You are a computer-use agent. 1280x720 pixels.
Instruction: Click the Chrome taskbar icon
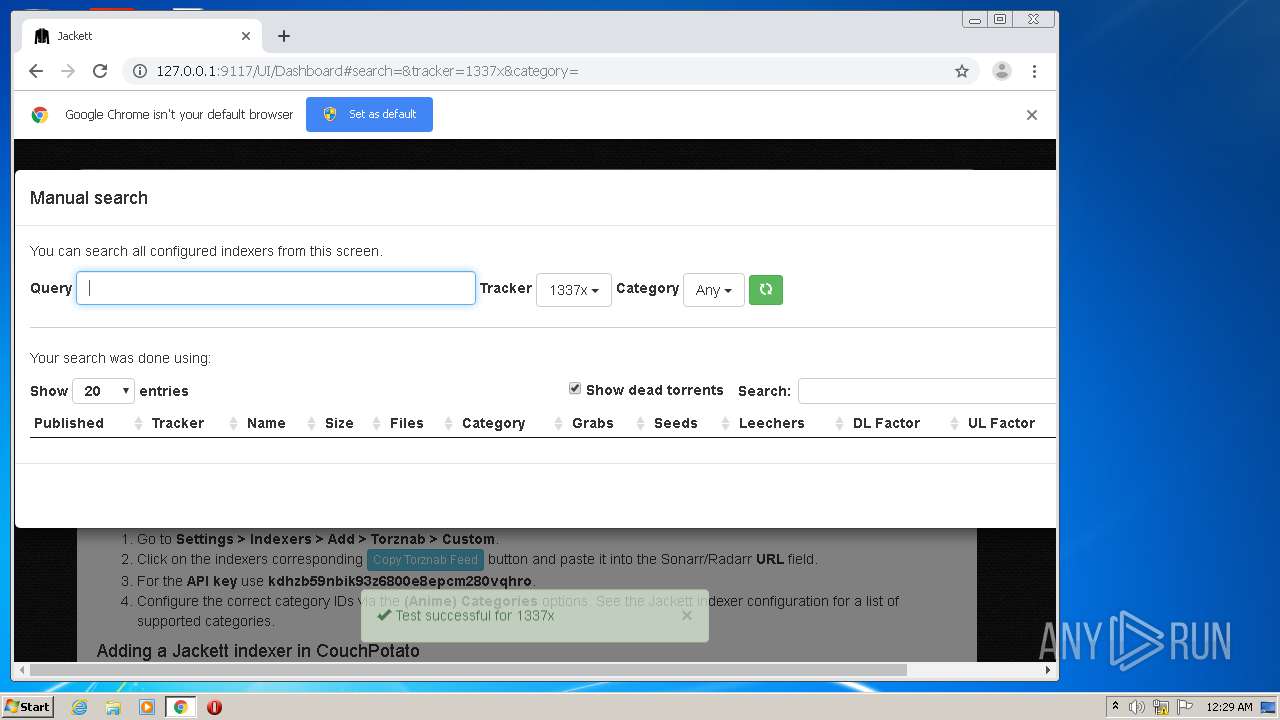(x=180, y=707)
